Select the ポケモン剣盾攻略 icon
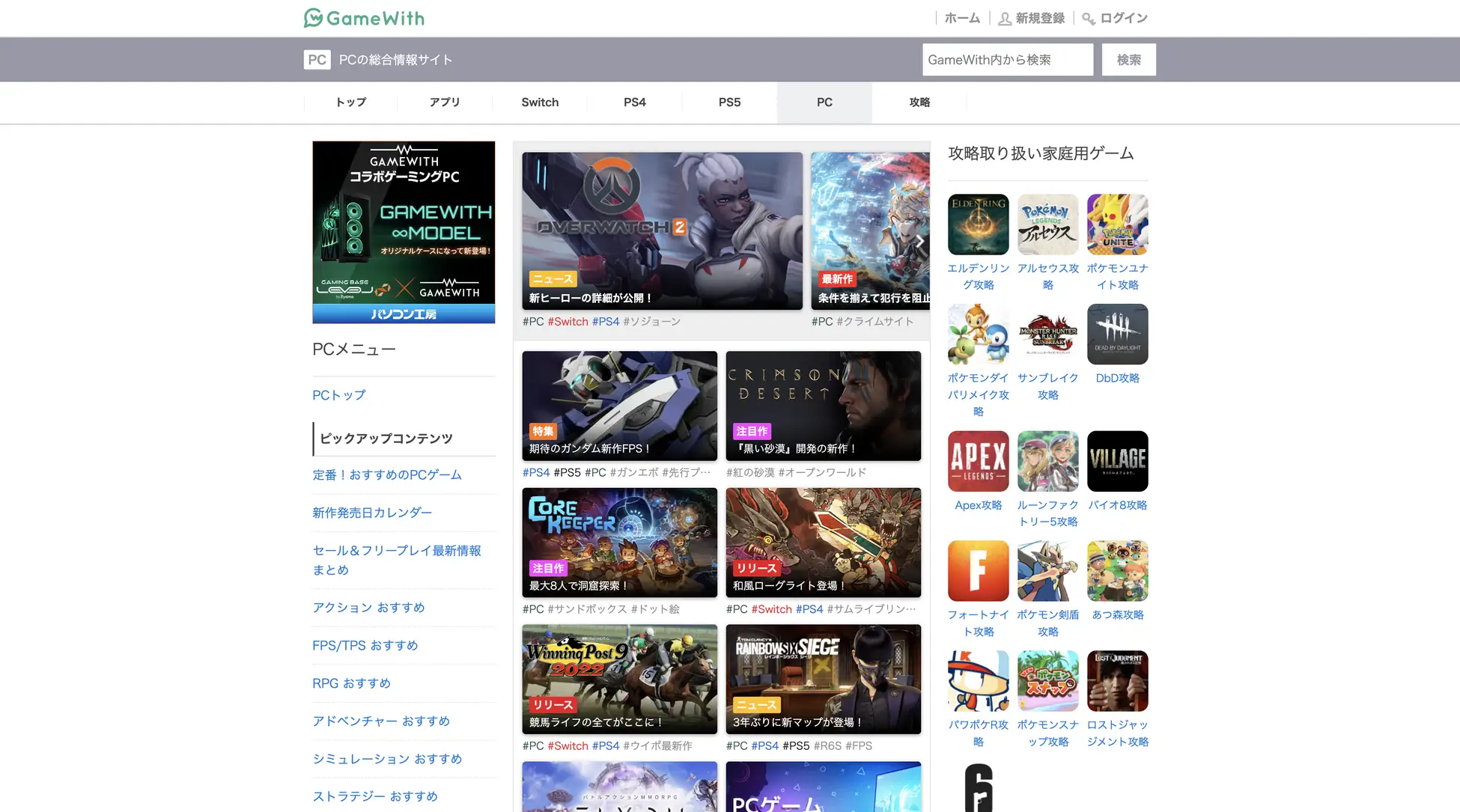The width and height of the screenshot is (1460, 812). (x=1047, y=570)
